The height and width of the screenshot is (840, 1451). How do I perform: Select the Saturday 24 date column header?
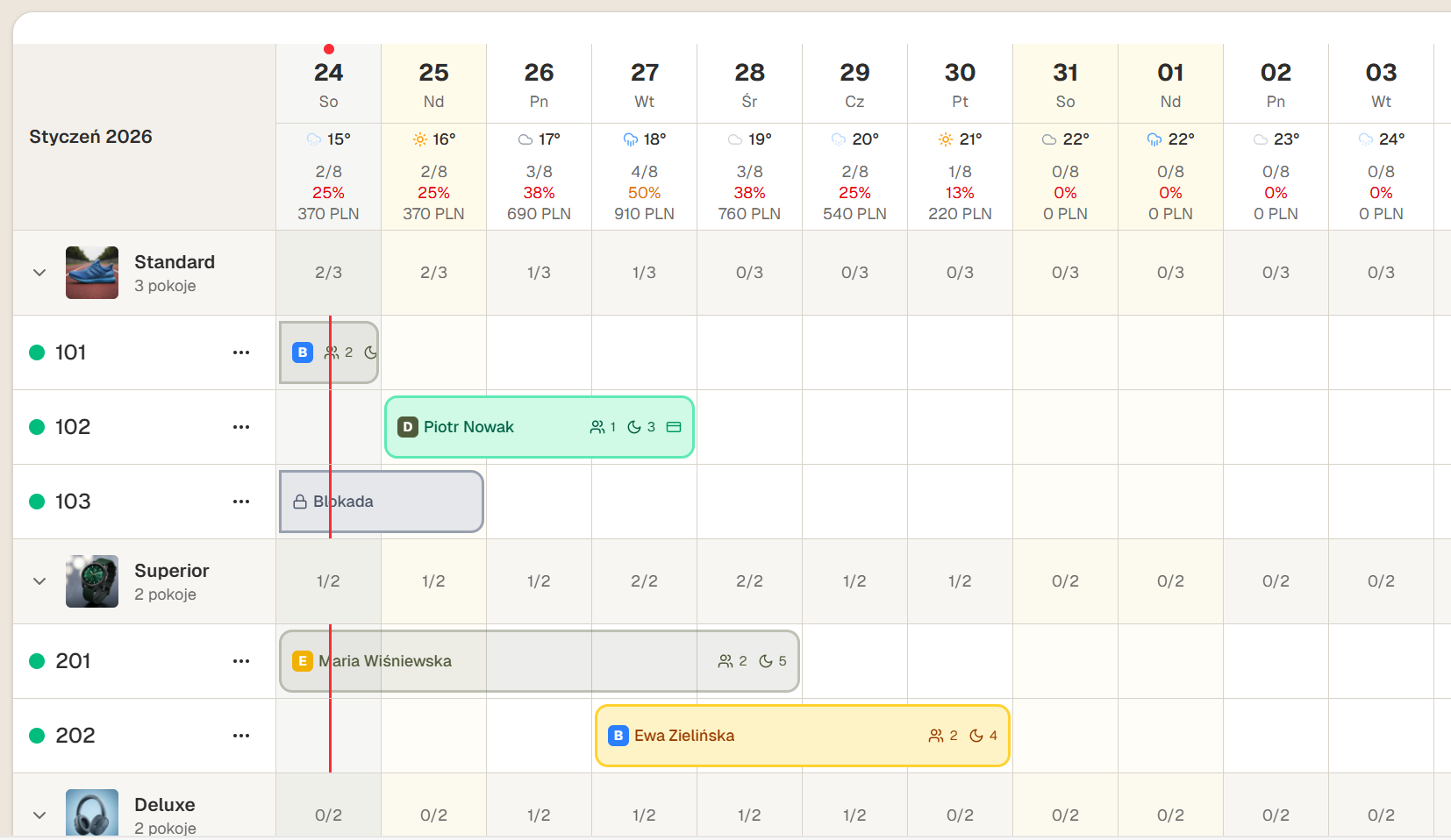click(x=328, y=84)
